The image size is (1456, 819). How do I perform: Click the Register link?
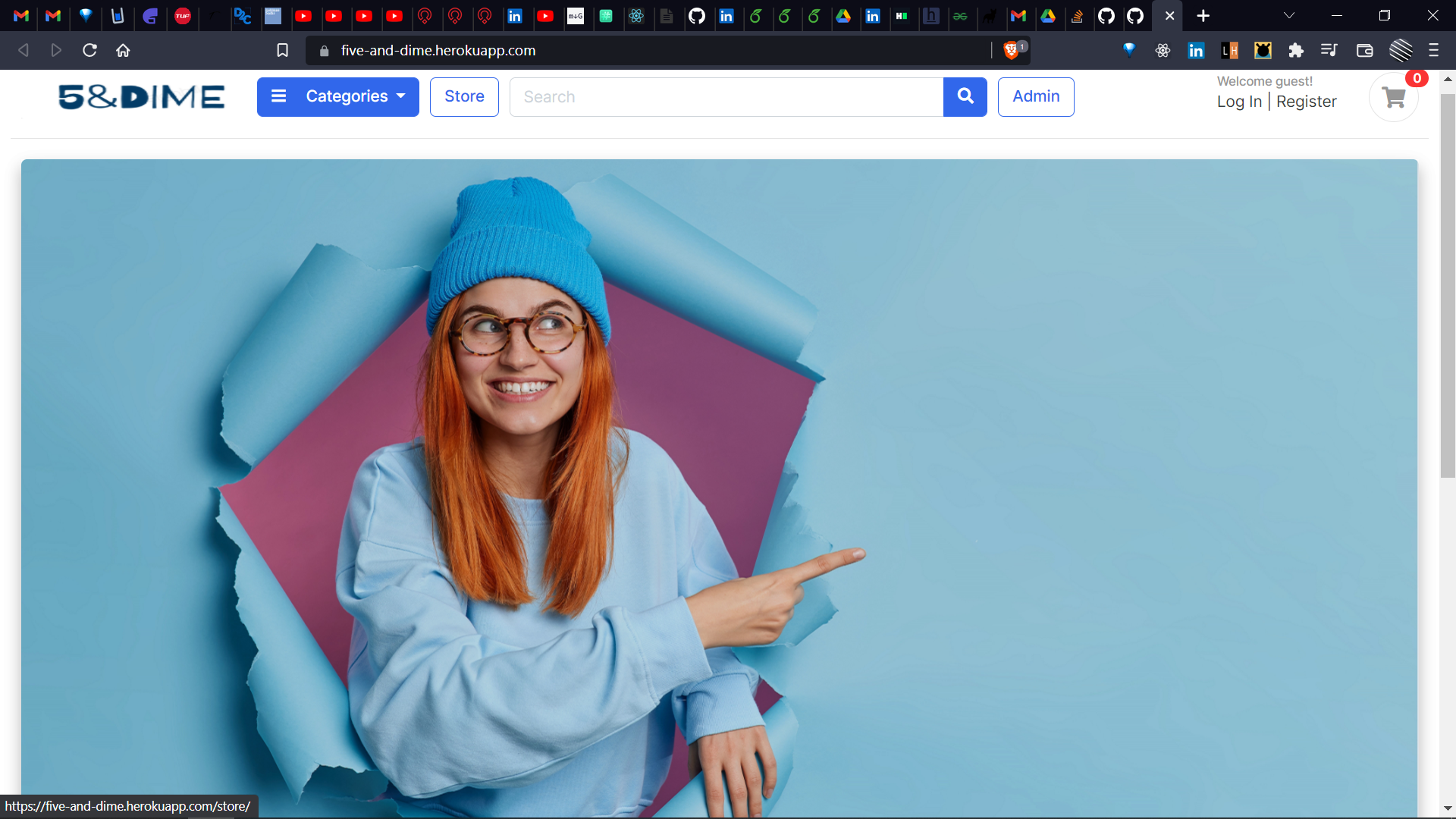click(1306, 102)
